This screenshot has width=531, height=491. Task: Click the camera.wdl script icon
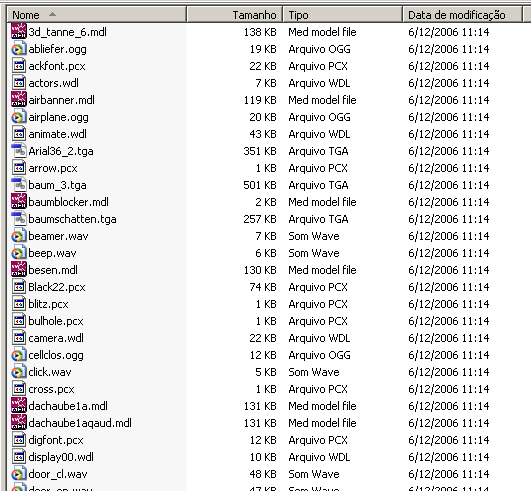pyautogui.click(x=19, y=338)
